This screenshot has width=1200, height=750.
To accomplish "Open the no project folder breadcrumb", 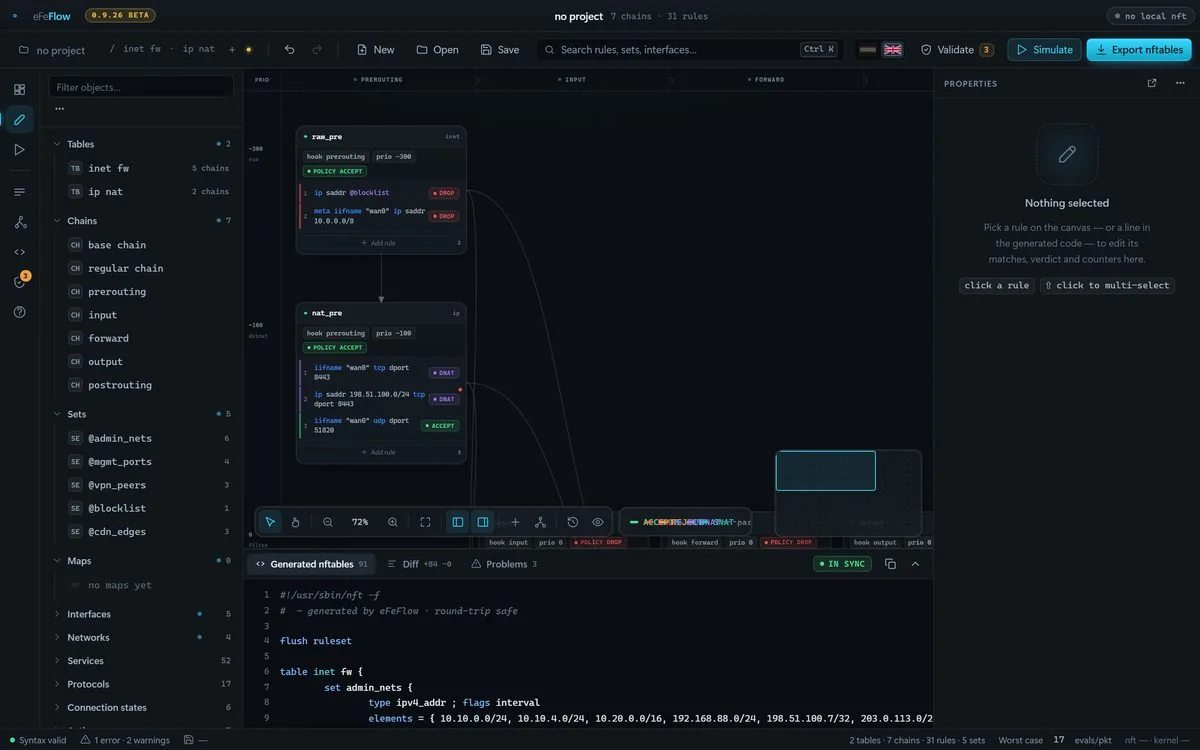I will pyautogui.click(x=52, y=50).
